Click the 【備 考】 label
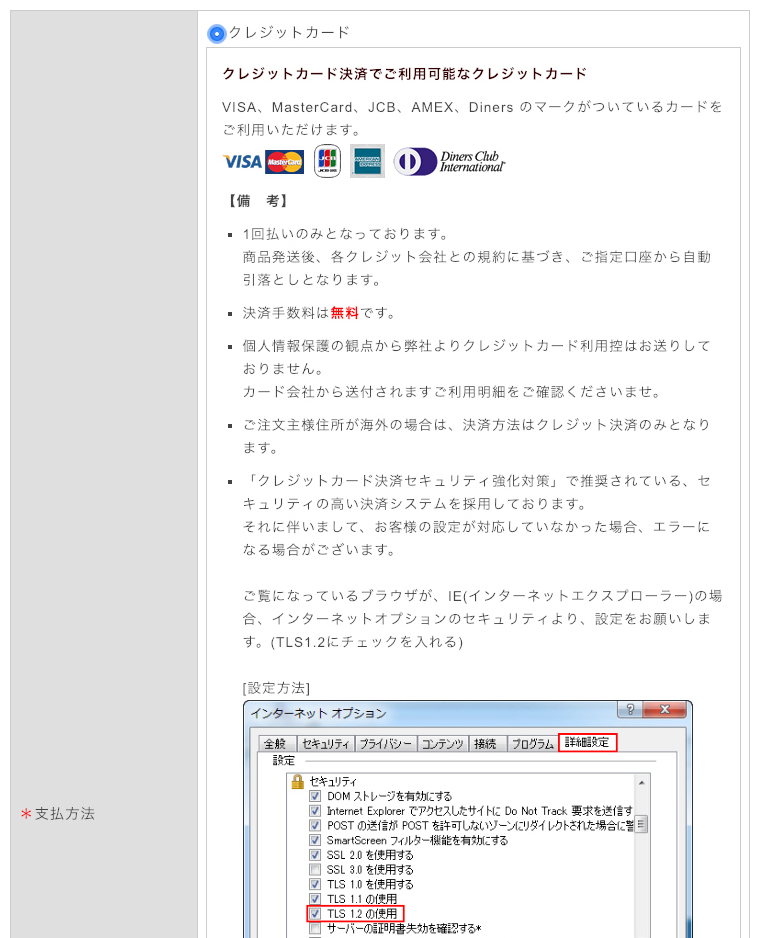 coord(257,201)
